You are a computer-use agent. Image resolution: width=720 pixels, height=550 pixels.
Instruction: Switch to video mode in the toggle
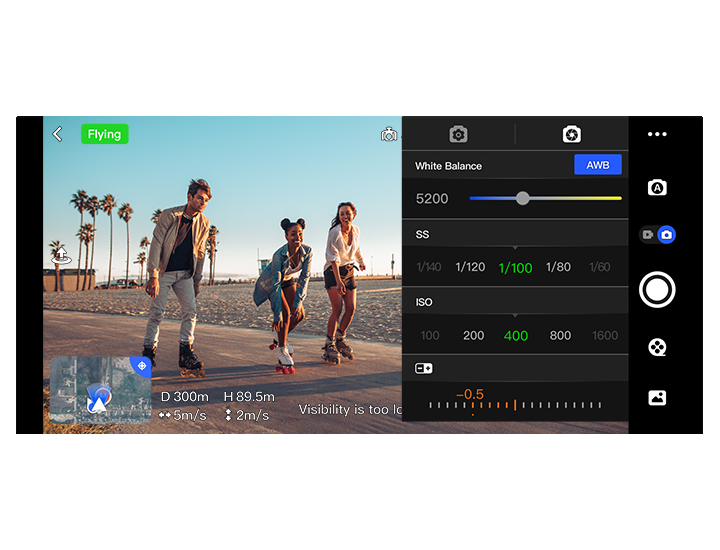coord(648,235)
